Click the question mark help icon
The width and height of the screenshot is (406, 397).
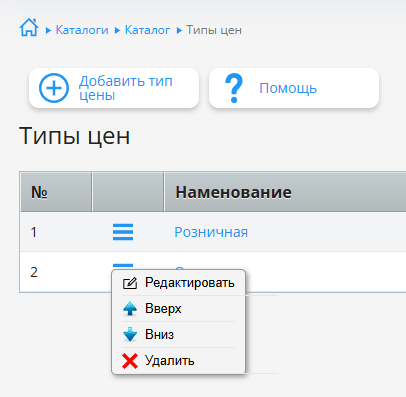[234, 88]
